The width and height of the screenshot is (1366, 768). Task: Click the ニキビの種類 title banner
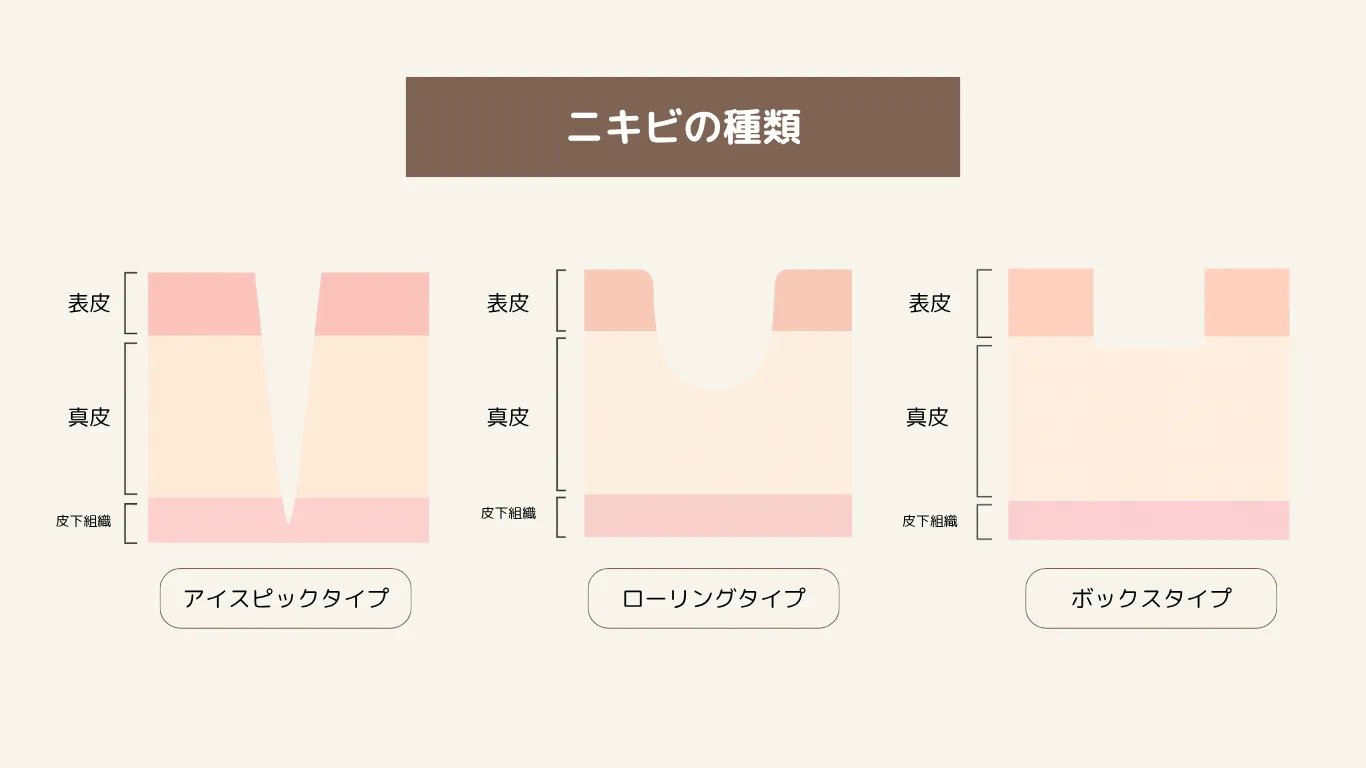(682, 127)
